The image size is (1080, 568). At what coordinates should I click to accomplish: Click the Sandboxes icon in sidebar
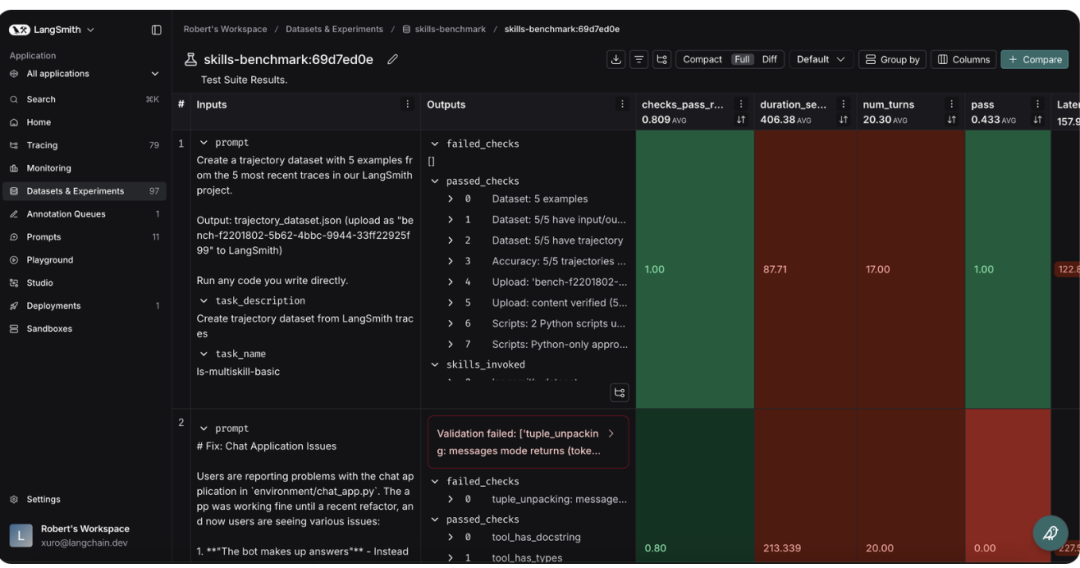tap(14, 329)
